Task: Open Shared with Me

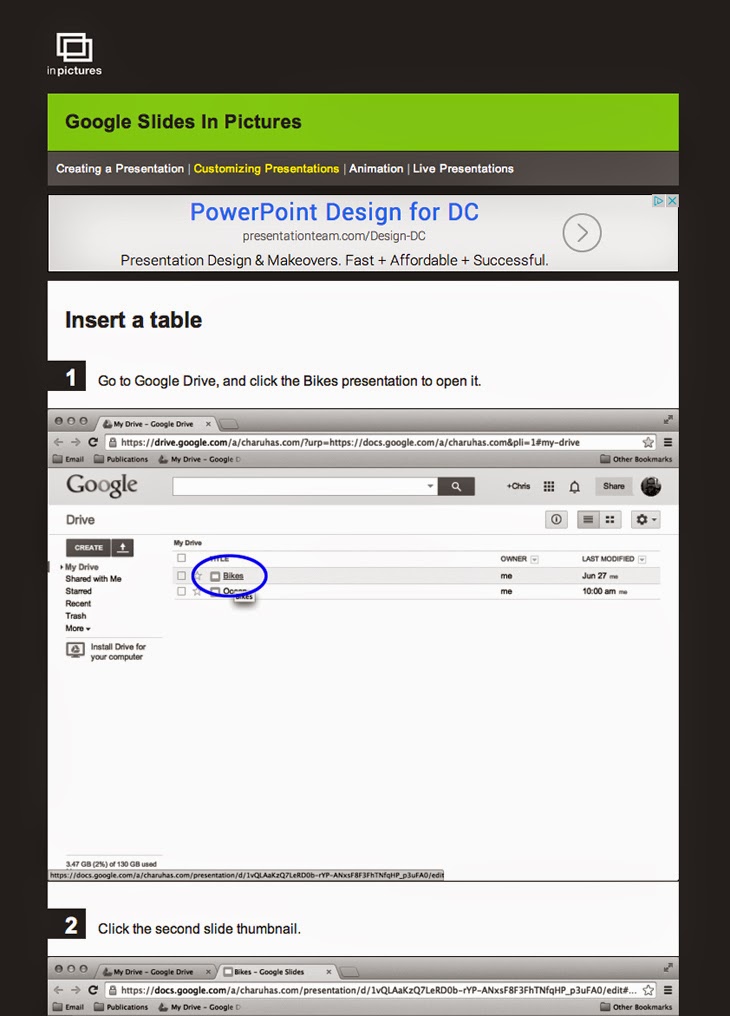Action: [93, 579]
